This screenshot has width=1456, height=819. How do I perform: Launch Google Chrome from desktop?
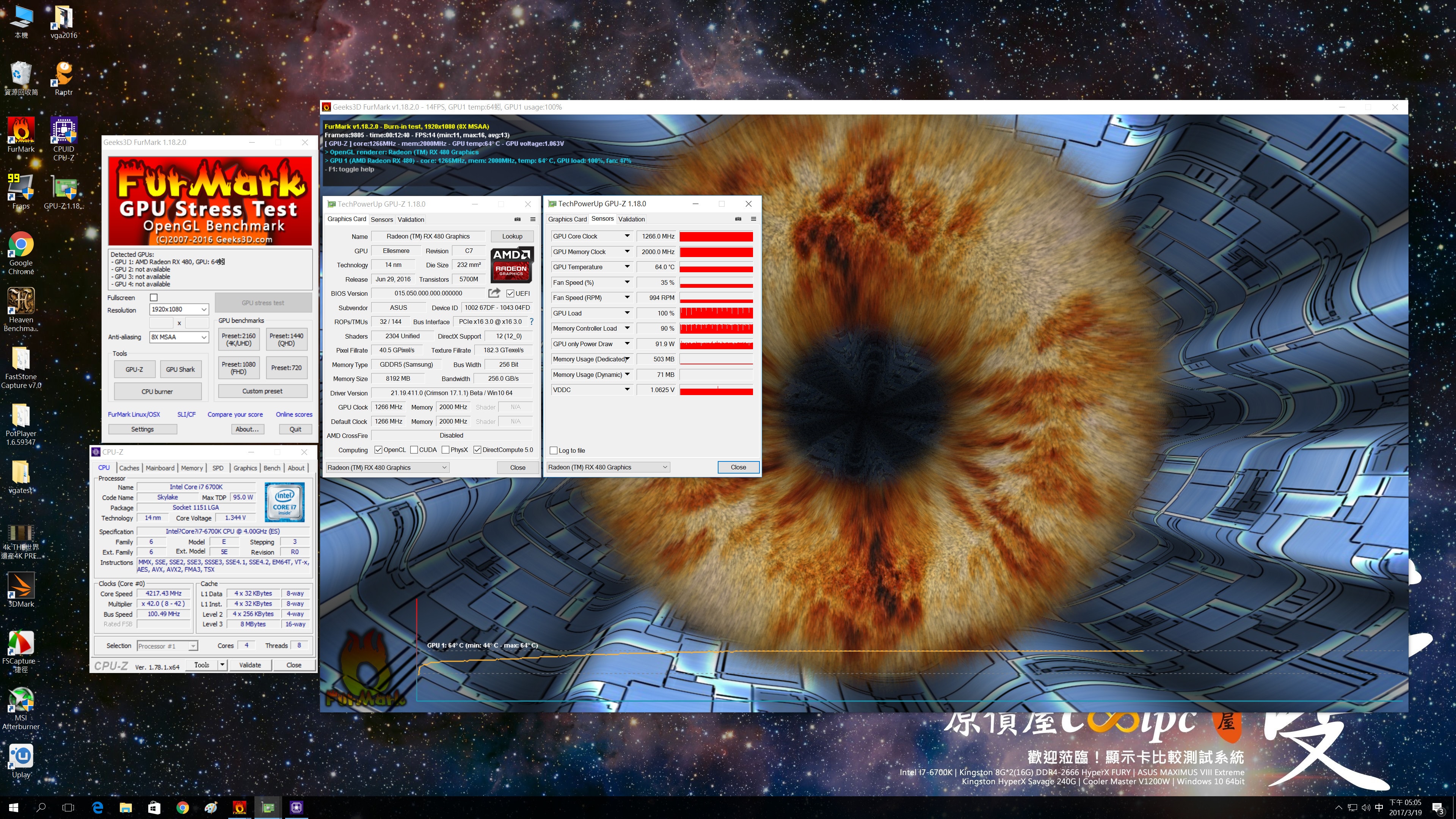coord(21,253)
